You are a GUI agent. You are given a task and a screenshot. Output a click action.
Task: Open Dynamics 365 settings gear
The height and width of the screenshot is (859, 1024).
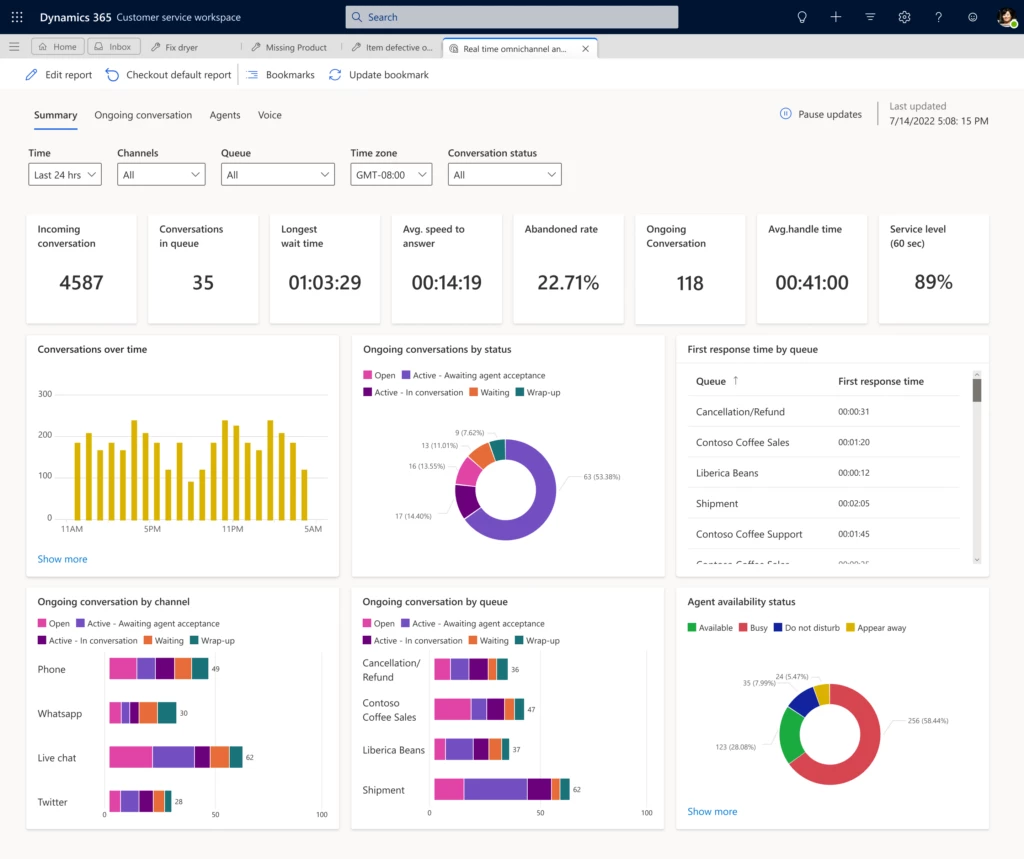[x=904, y=16]
